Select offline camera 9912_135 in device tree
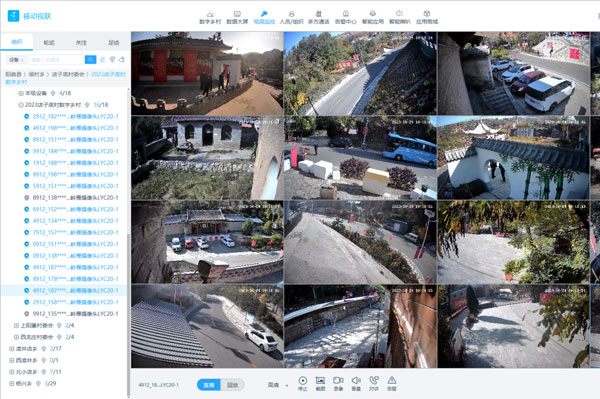Screen dimensions: 600x399 75,314
